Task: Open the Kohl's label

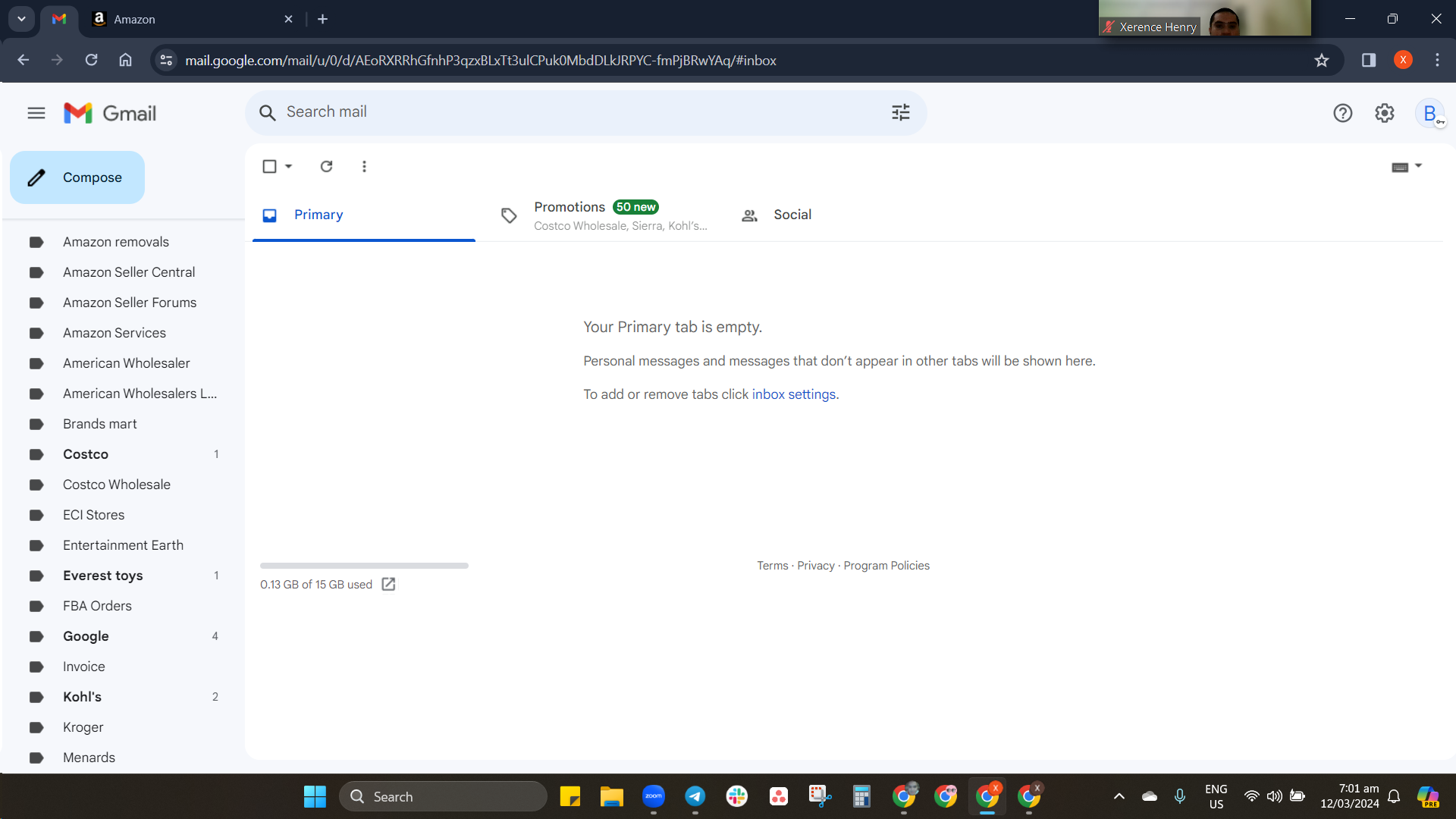Action: [82, 697]
